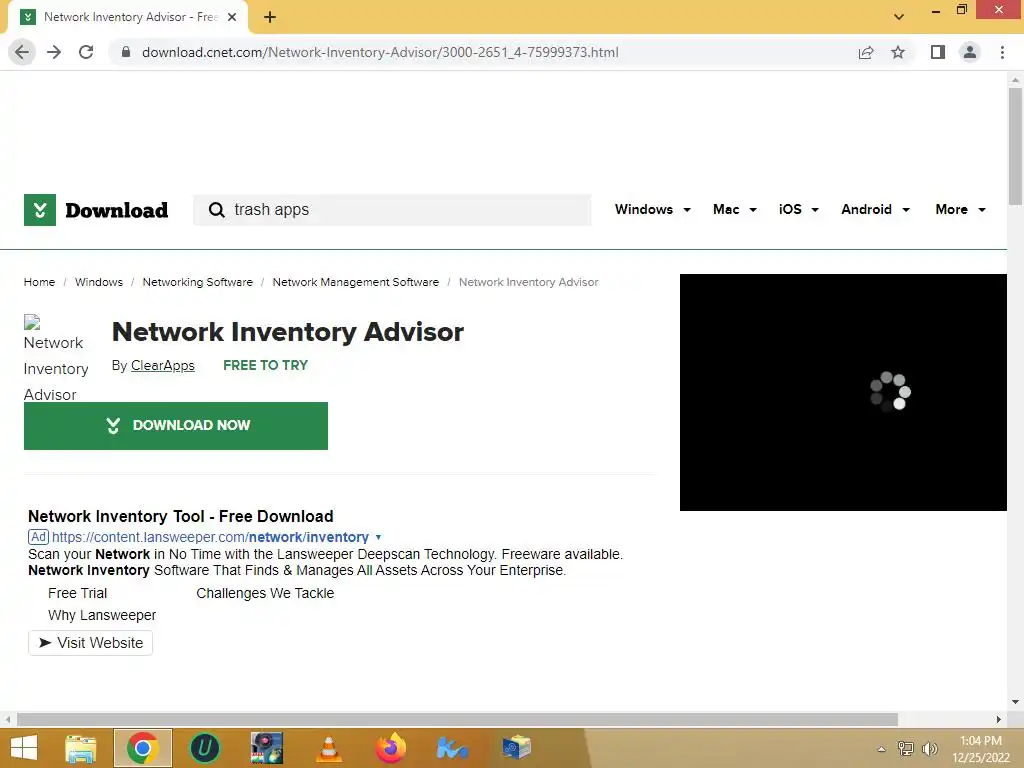Image resolution: width=1024 pixels, height=768 pixels.
Task: Click the Network Inventory Advisor product image
Action: click(56, 359)
